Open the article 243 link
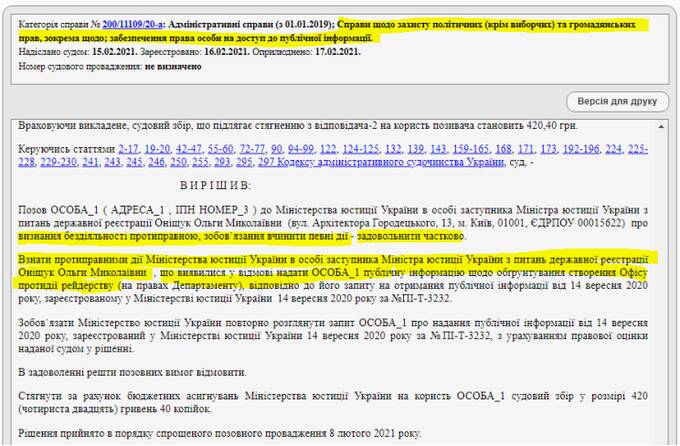 (112, 162)
